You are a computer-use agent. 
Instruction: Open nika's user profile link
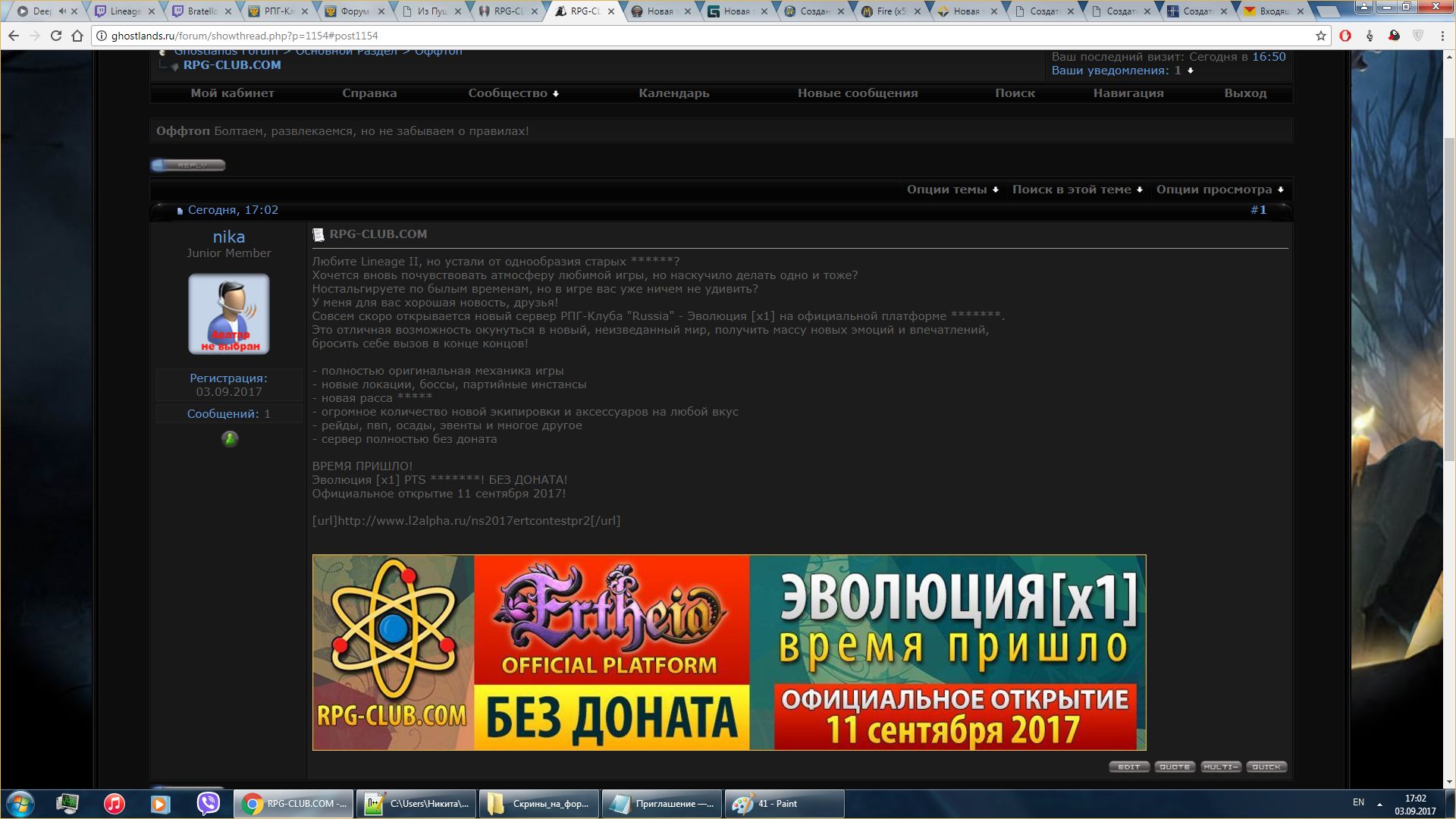[228, 237]
